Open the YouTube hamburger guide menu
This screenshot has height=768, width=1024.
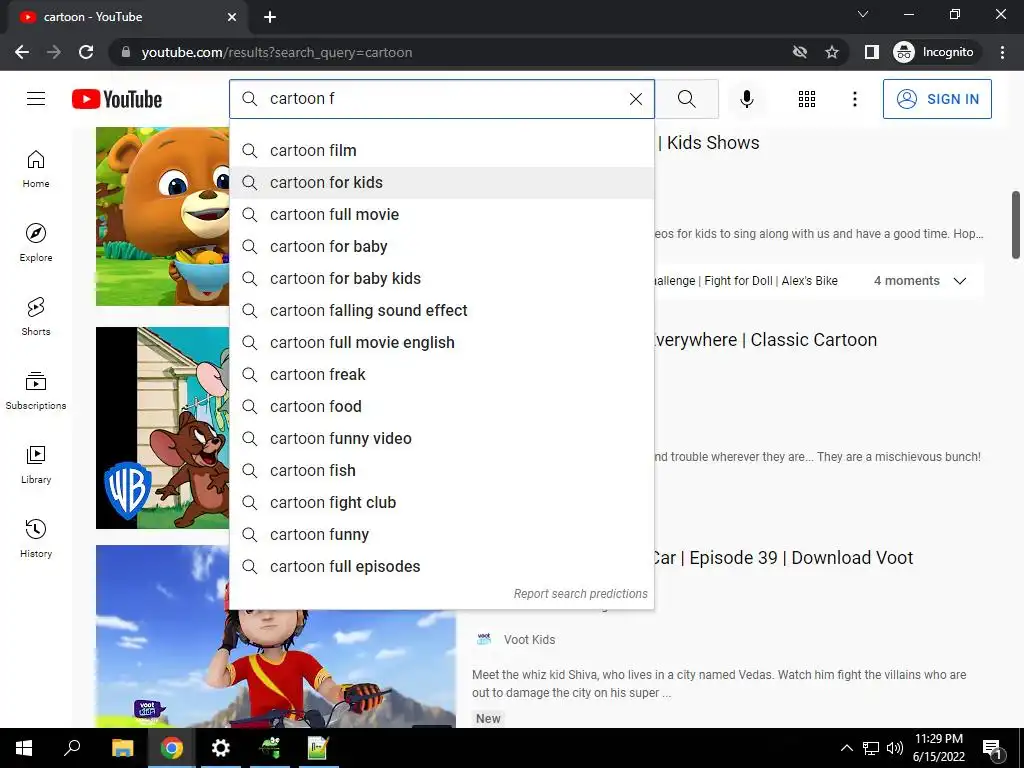[x=36, y=99]
